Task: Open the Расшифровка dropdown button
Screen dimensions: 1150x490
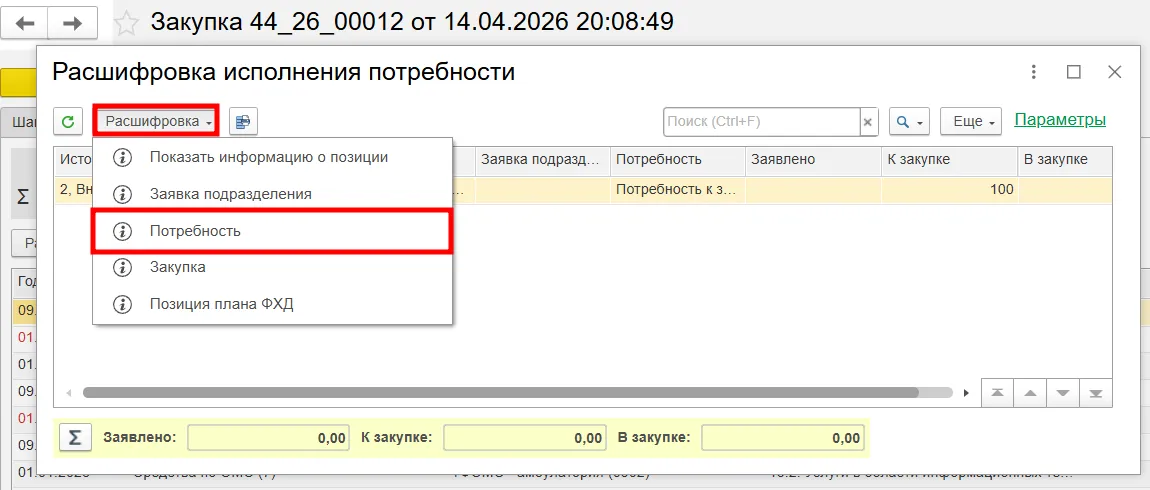Action: 155,121
